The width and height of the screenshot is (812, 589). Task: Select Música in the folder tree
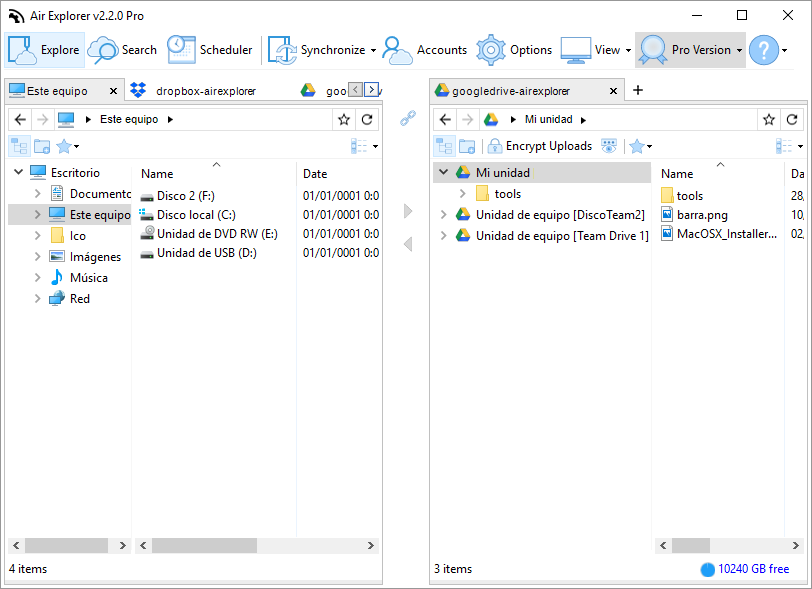tap(89, 278)
